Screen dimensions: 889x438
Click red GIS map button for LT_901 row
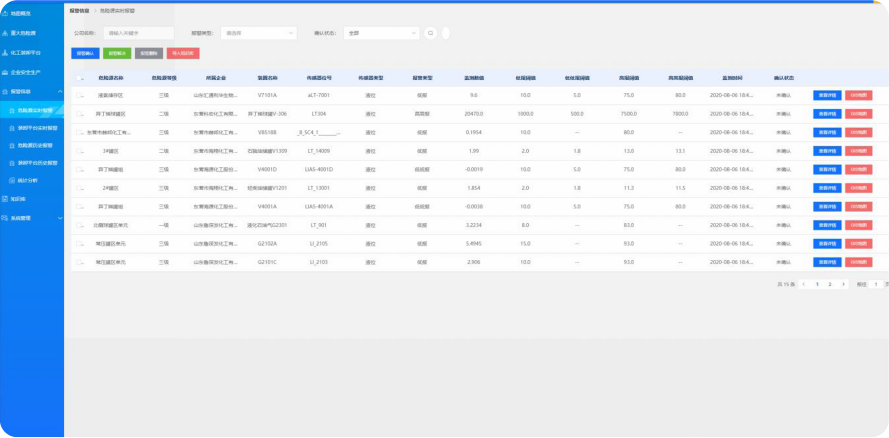click(x=858, y=225)
